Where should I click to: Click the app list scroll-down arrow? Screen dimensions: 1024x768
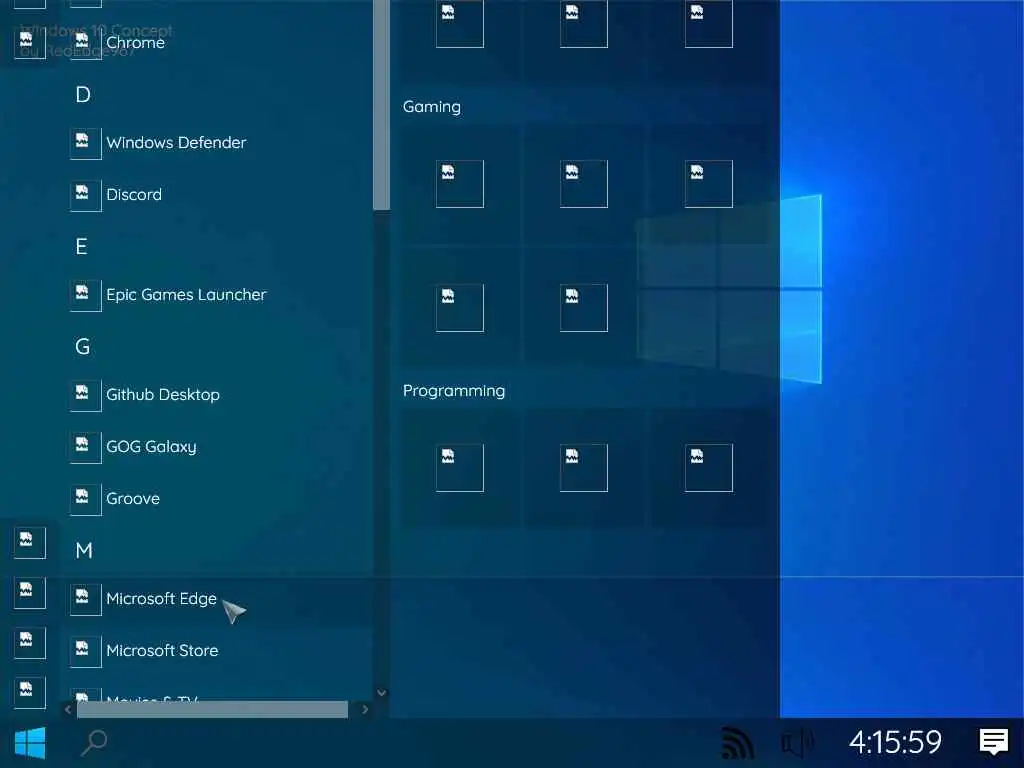pyautogui.click(x=382, y=693)
